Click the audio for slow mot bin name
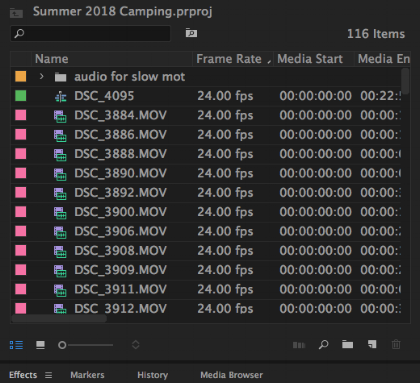 click(x=129, y=77)
